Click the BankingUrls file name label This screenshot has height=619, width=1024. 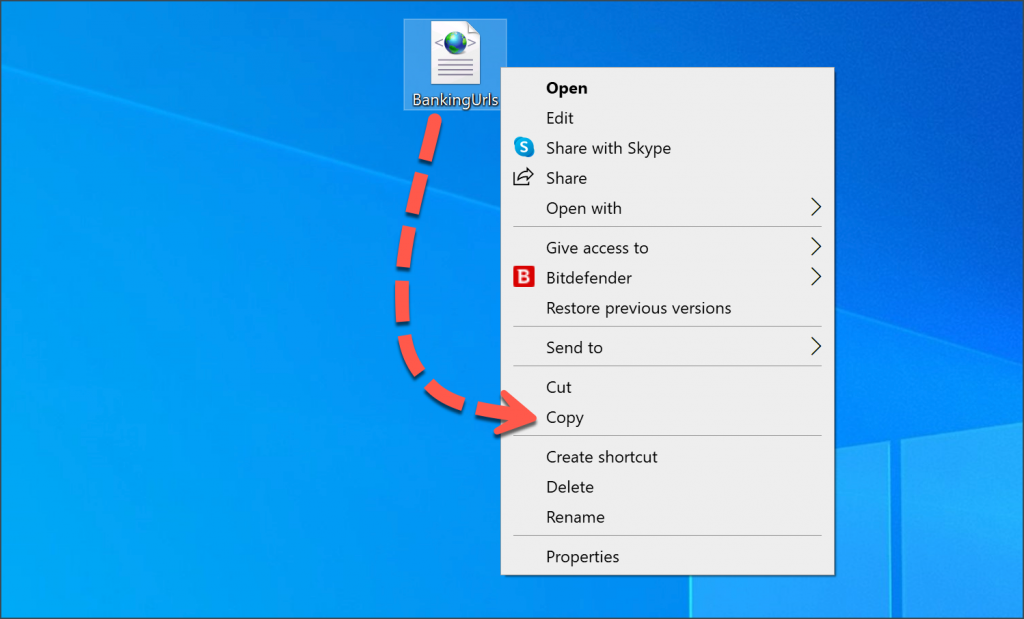coord(455,100)
